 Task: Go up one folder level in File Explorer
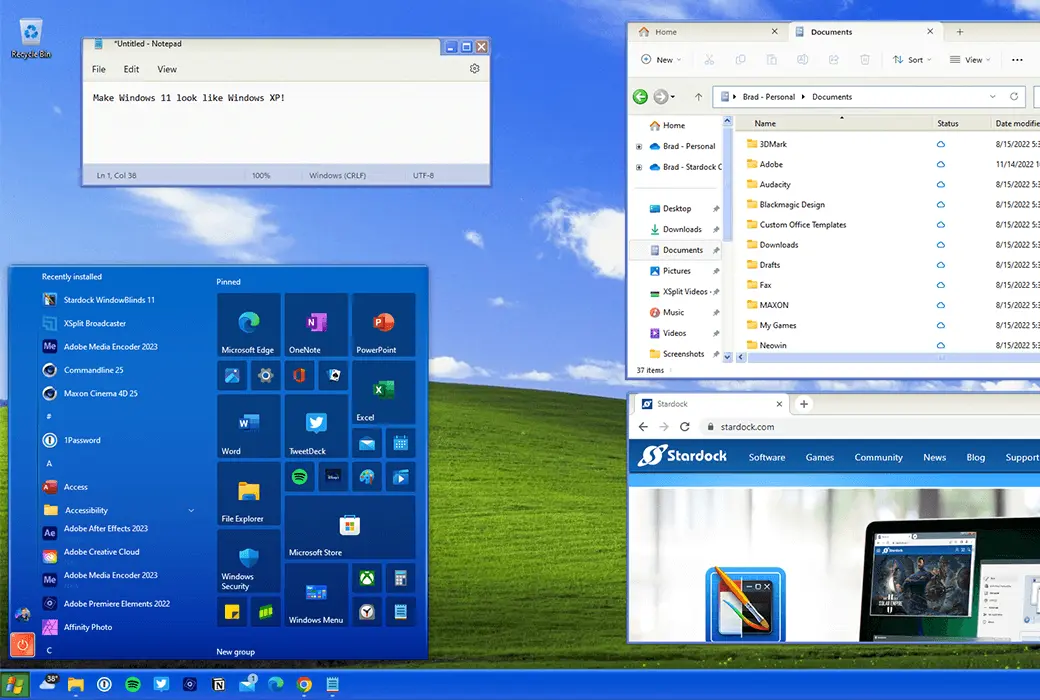(x=698, y=97)
